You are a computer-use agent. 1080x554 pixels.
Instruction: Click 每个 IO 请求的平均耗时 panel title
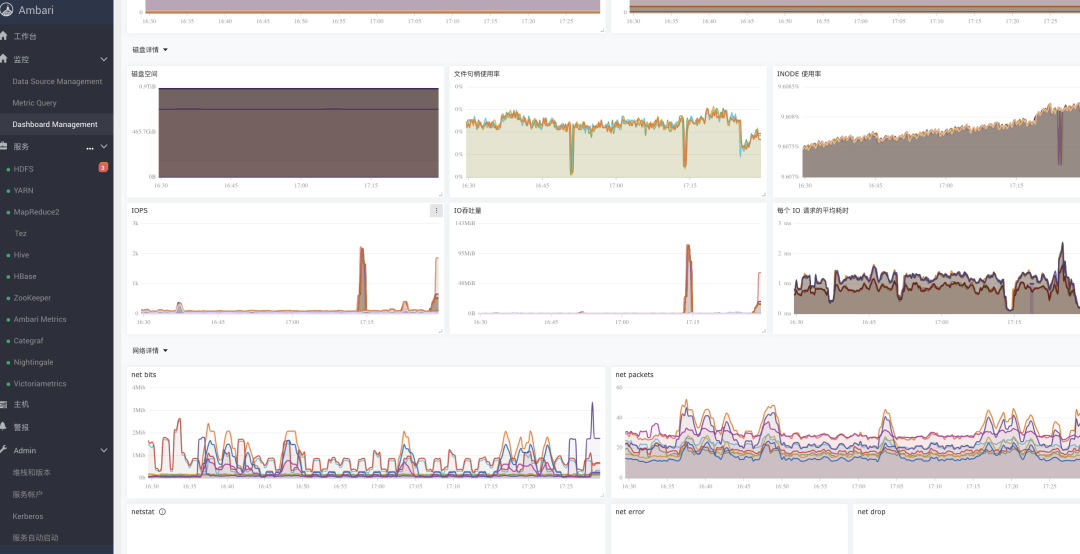click(813, 211)
